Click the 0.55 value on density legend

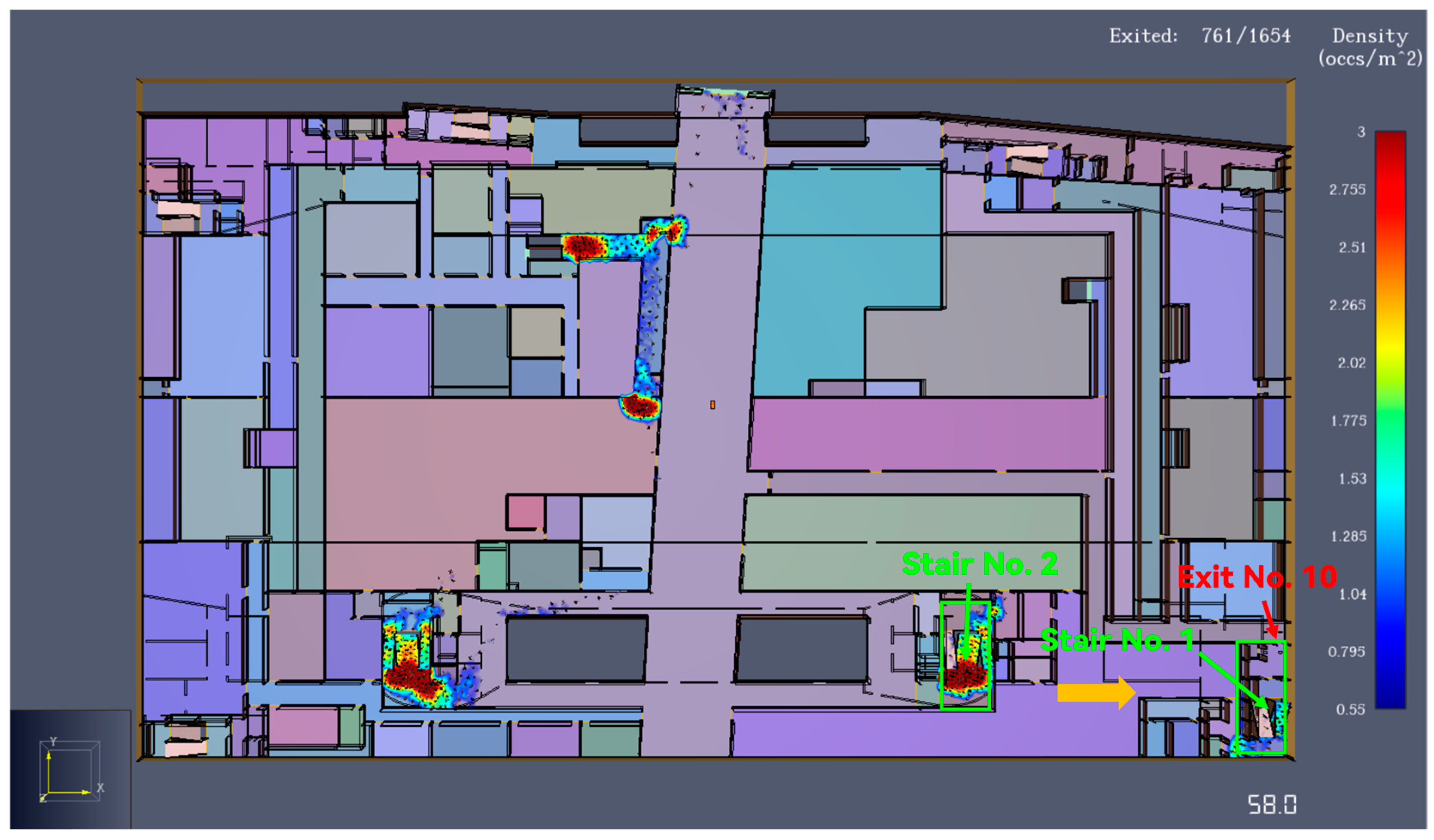click(1350, 709)
